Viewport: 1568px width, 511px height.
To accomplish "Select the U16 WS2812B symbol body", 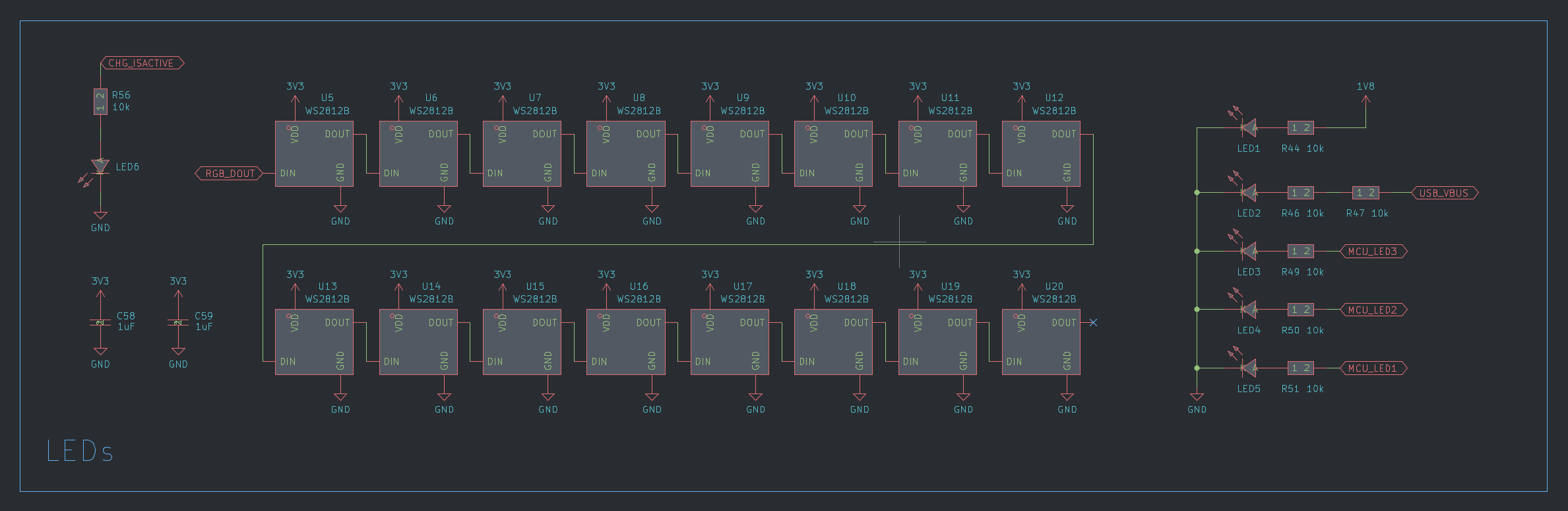I will (x=625, y=342).
